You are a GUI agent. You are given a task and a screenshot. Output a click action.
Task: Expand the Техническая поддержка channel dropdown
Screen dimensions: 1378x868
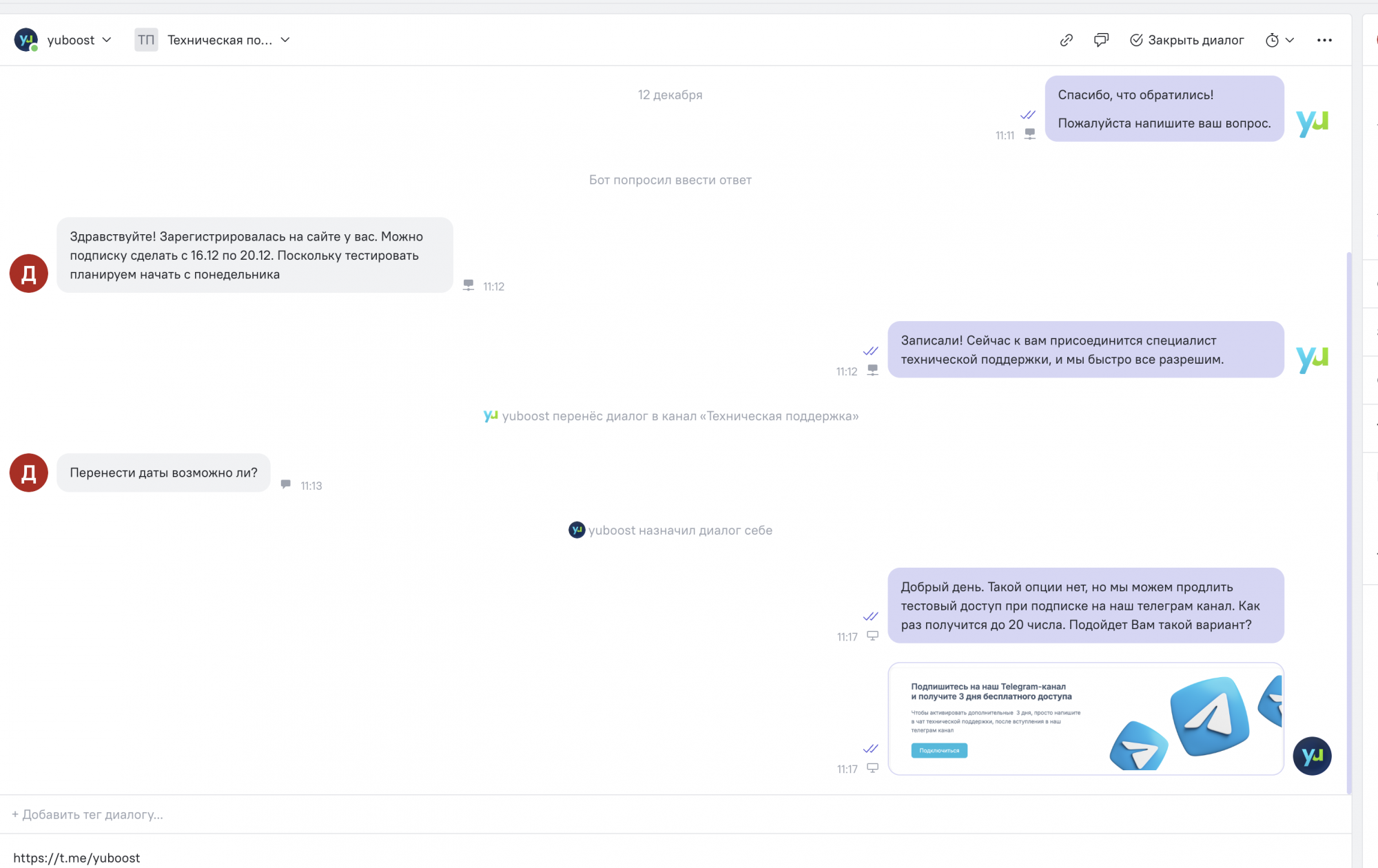[x=285, y=40]
